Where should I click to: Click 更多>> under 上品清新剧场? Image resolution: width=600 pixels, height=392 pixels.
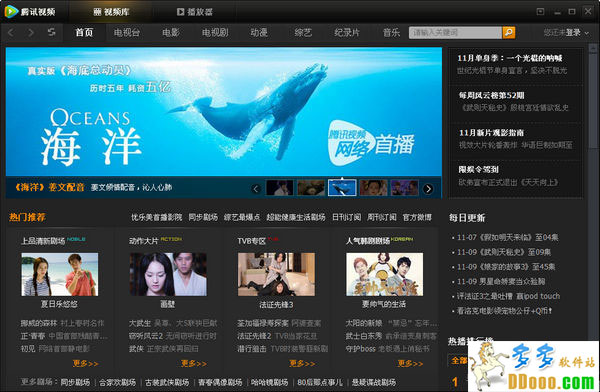tap(86, 363)
